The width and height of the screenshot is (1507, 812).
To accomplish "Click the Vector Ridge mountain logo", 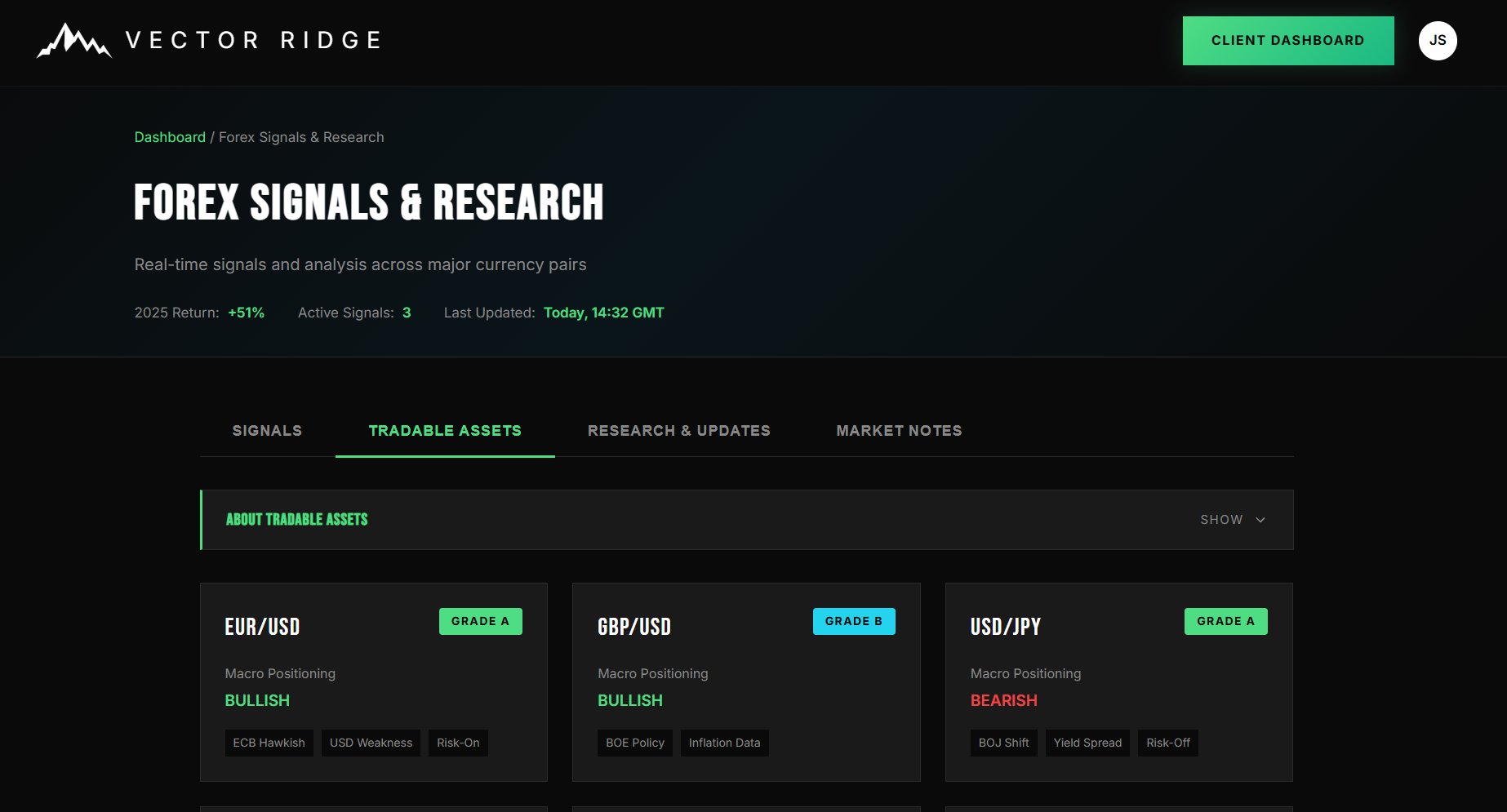I will pos(73,40).
